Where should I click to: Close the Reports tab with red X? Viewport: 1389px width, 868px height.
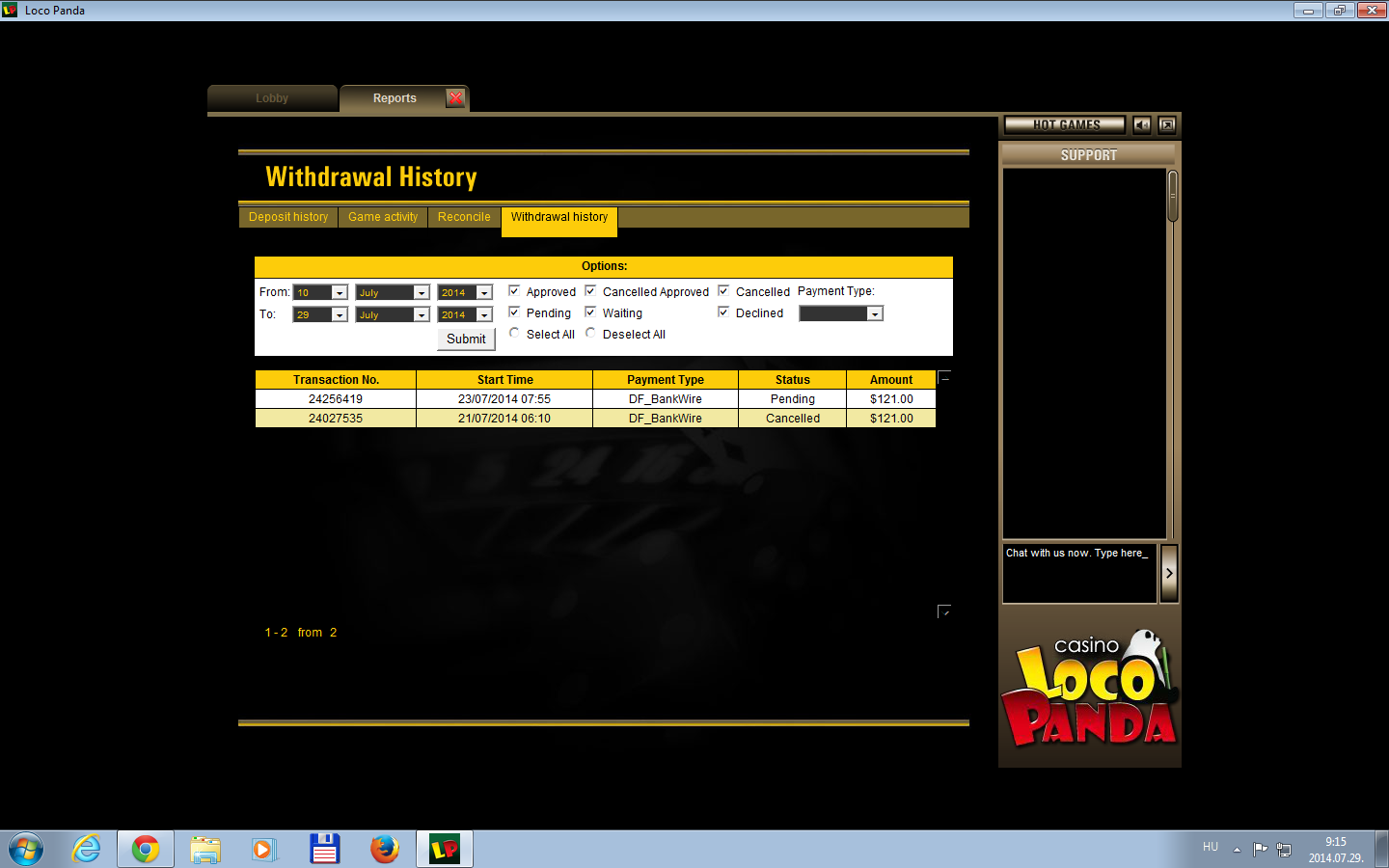click(x=456, y=97)
